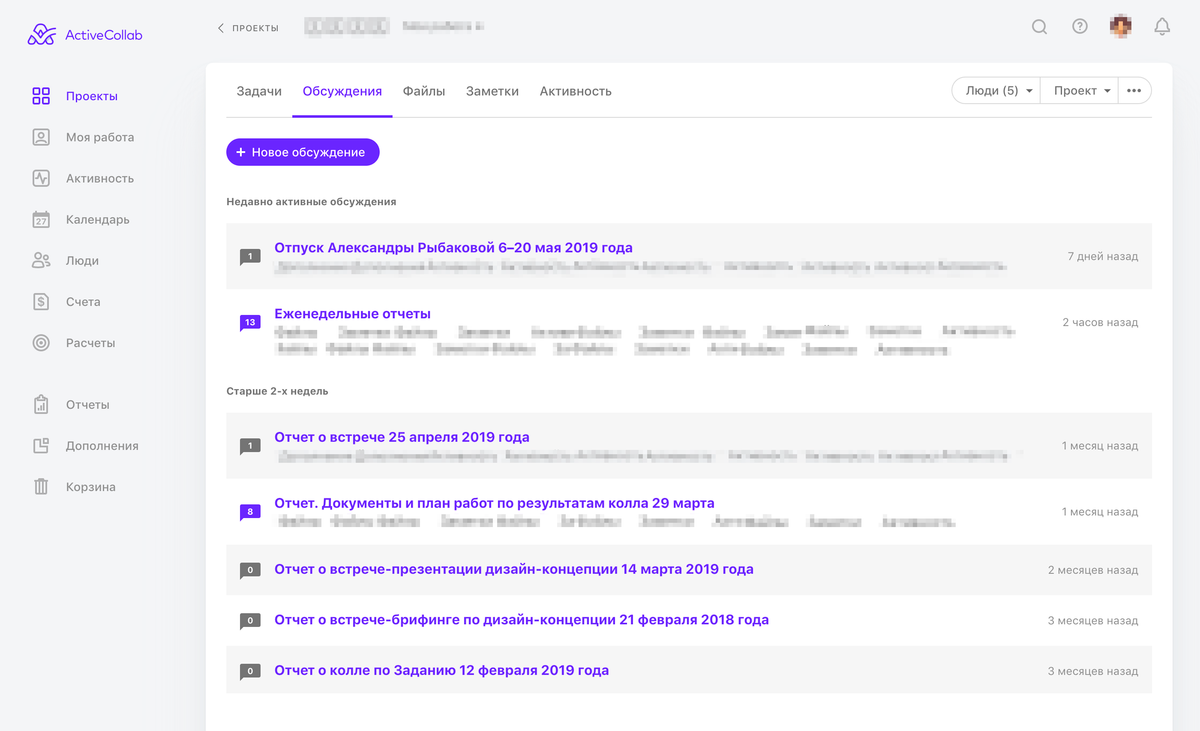Viewport: 1200px width, 731px height.
Task: Expand the Проект dropdown
Action: click(x=1079, y=90)
